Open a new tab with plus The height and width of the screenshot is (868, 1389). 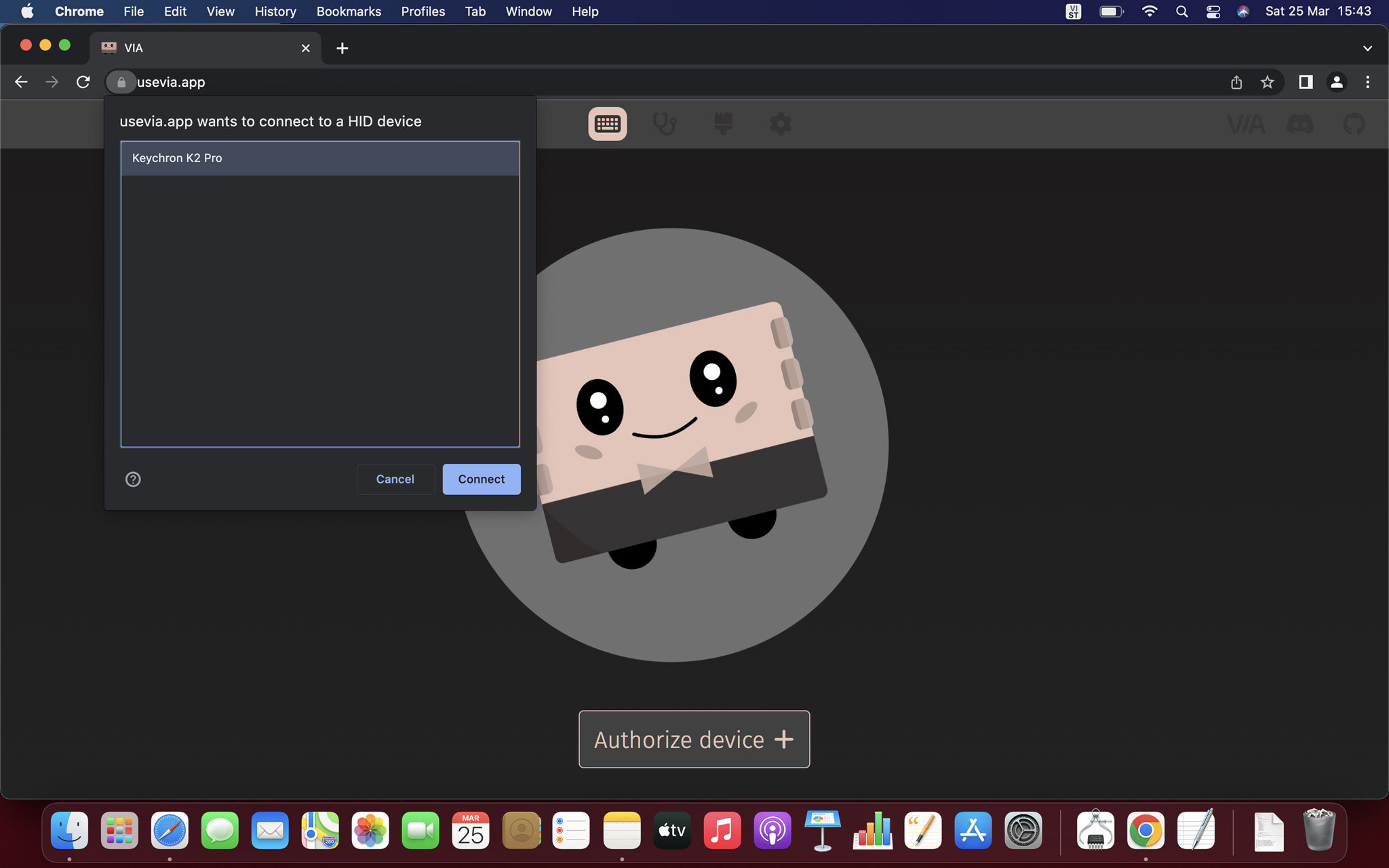tap(342, 48)
